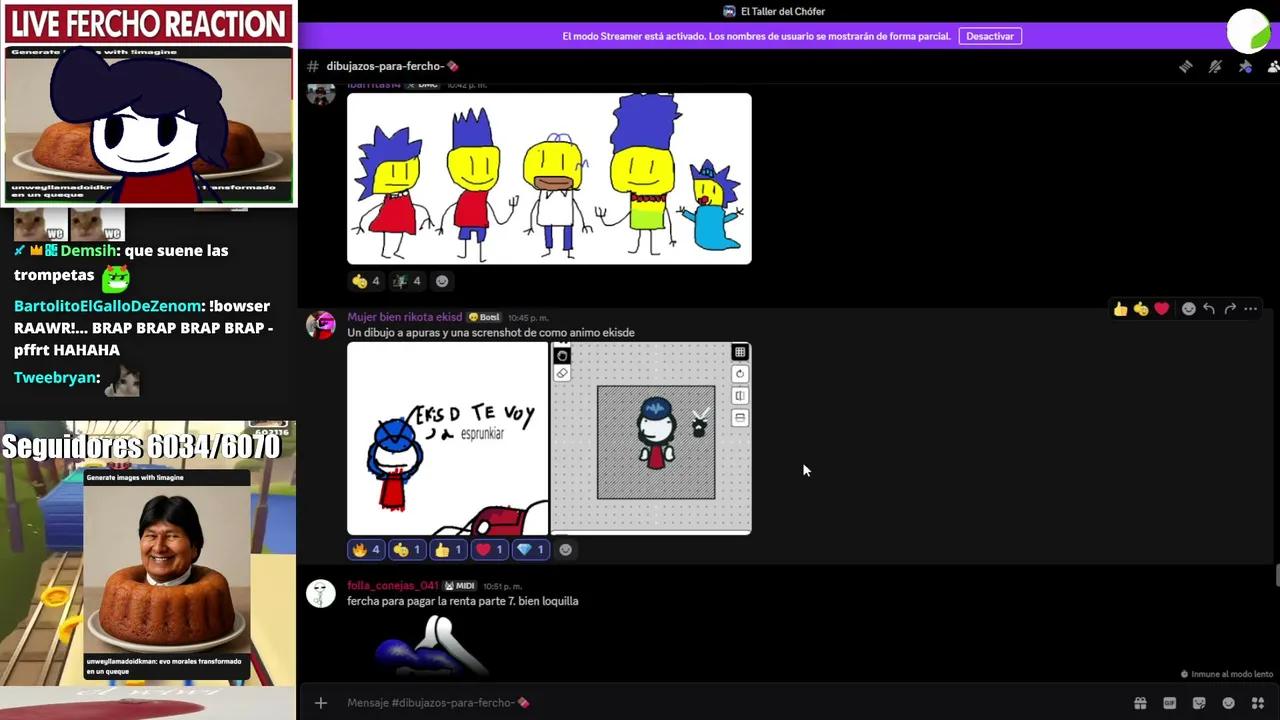
Task: Click the Evo Morales cake image overlay
Action: click(166, 576)
